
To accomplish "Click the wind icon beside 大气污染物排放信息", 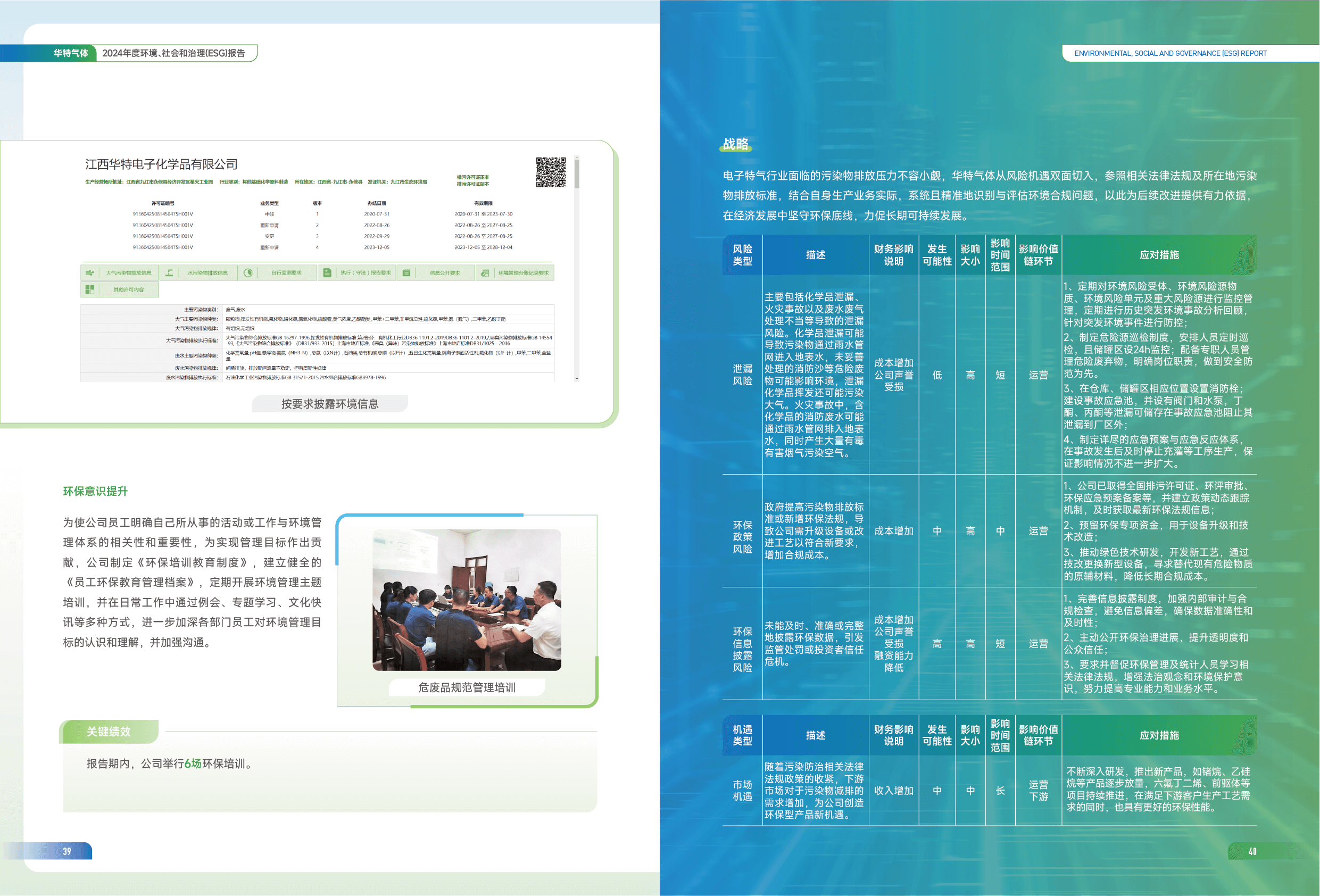I will pos(90,273).
